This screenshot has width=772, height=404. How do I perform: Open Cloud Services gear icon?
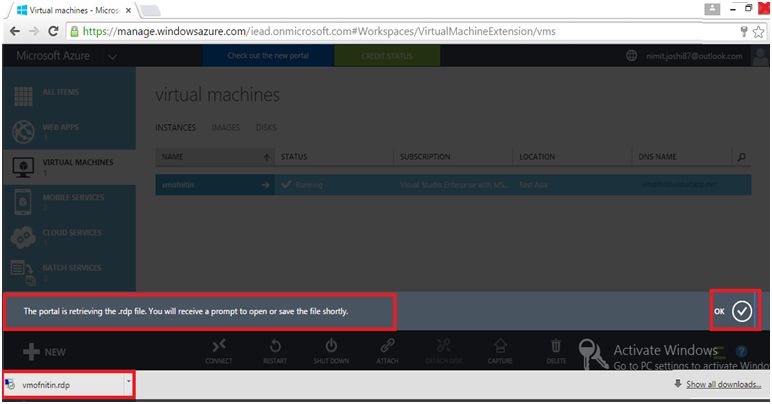click(x=23, y=237)
